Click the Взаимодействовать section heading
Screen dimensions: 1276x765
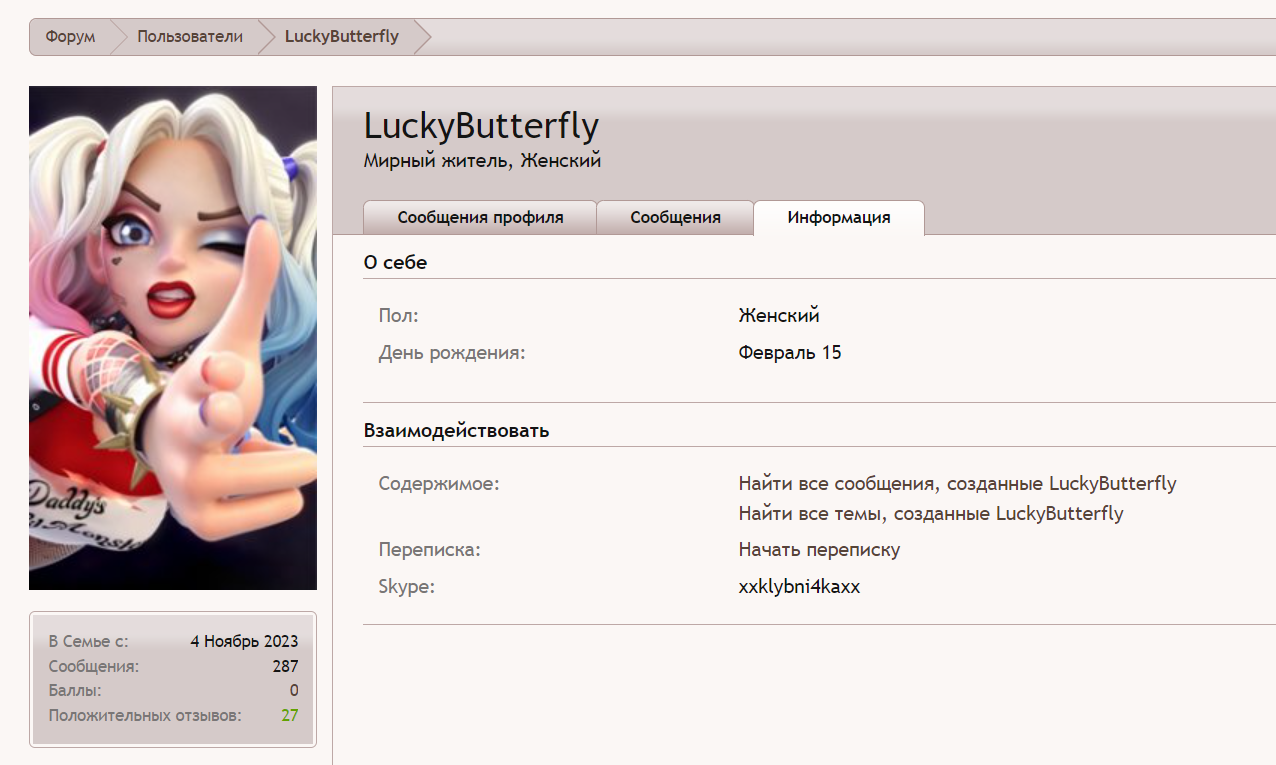(x=456, y=431)
